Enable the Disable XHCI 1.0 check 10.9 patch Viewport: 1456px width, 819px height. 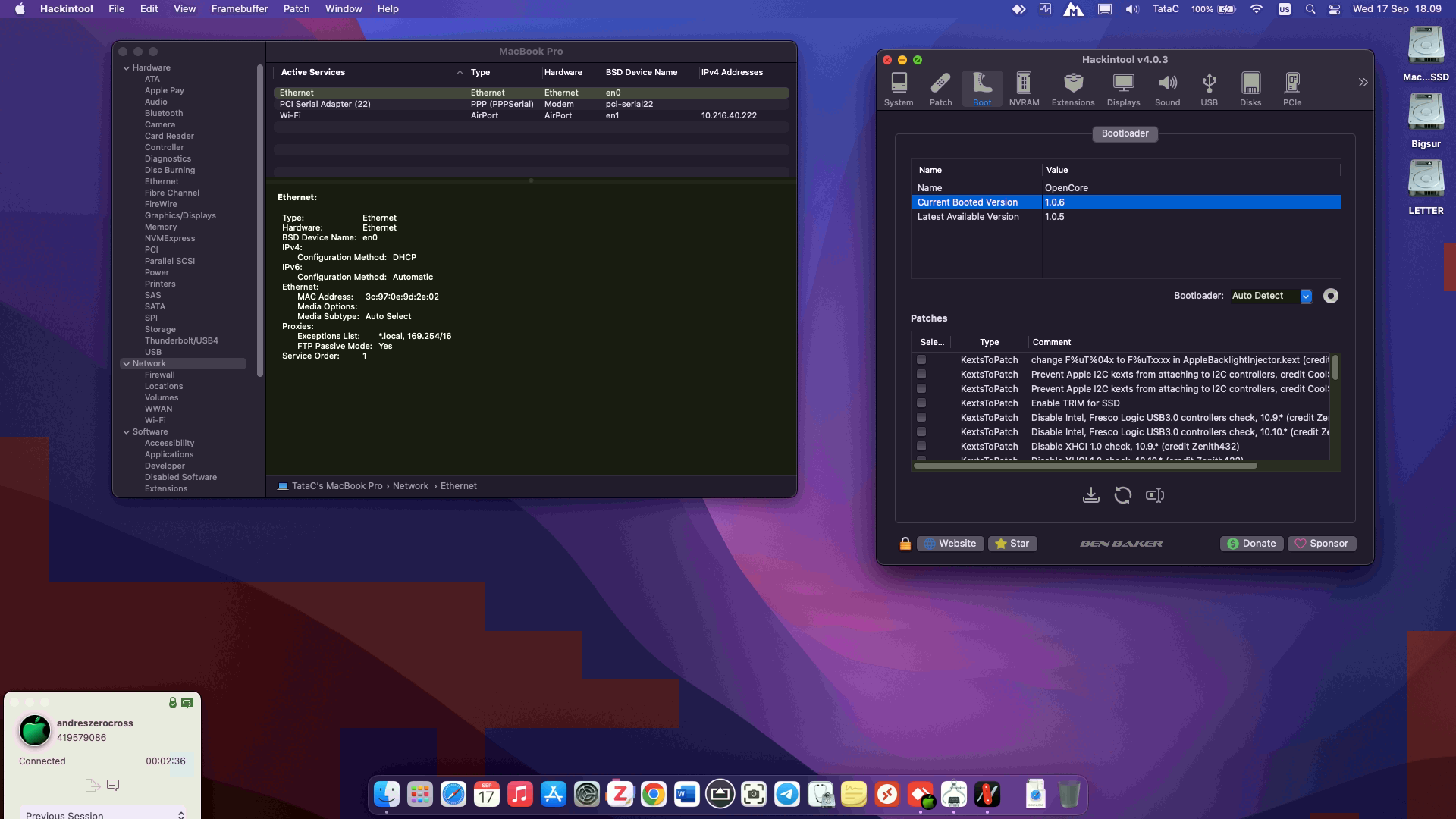(x=921, y=447)
